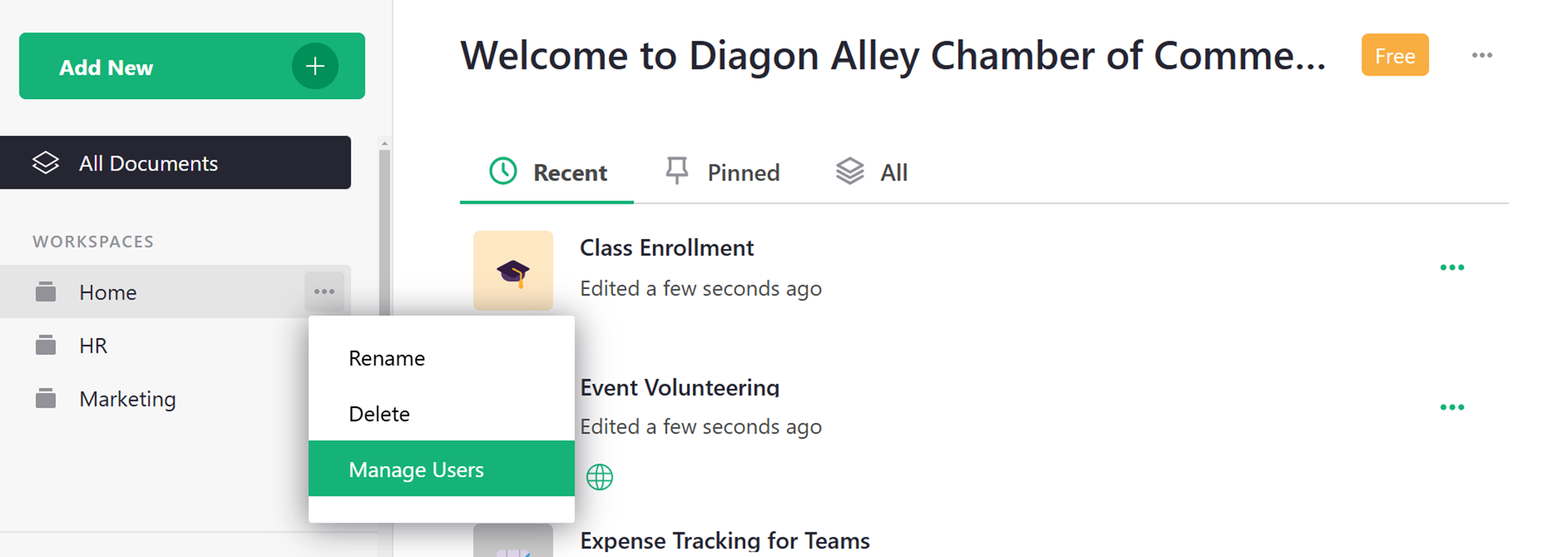The height and width of the screenshot is (557, 1568).
Task: Open the Expense Tracking for Teams document
Action: (725, 541)
